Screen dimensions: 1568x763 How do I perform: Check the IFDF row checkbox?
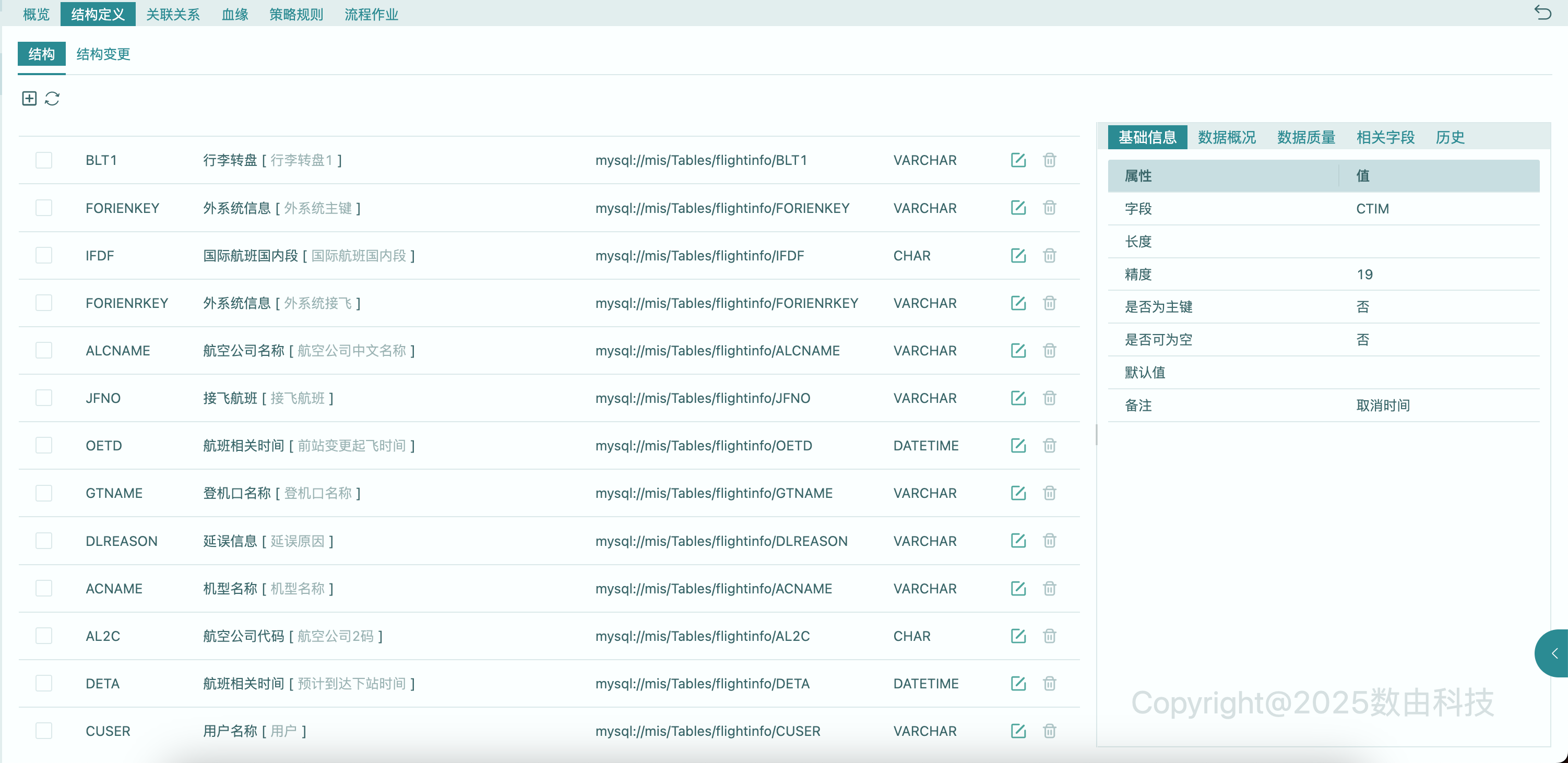[44, 256]
